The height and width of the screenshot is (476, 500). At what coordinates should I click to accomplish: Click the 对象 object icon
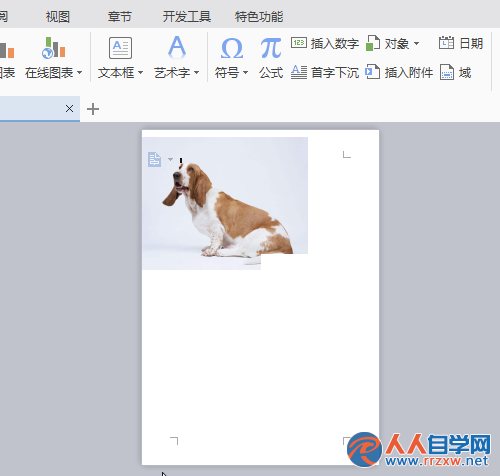[373, 43]
